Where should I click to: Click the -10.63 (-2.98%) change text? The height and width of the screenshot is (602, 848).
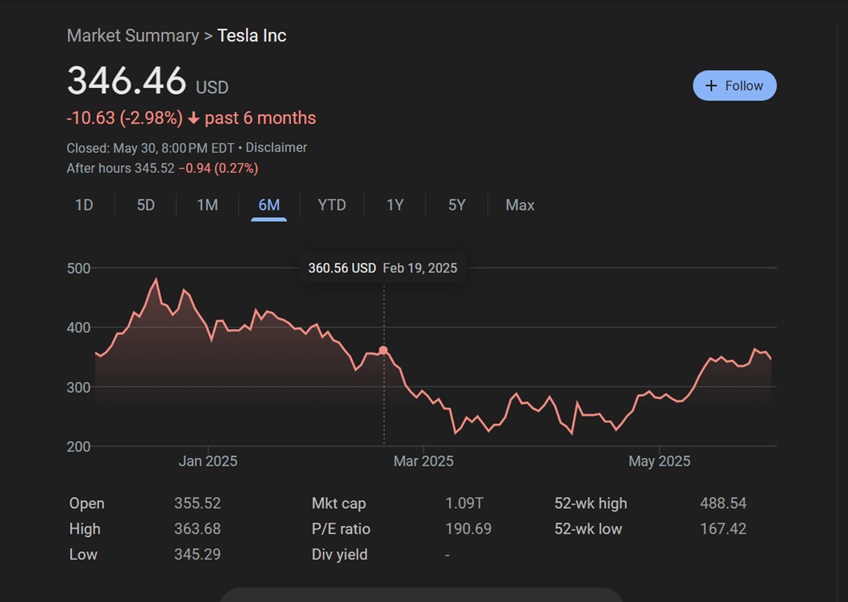pyautogui.click(x=124, y=118)
